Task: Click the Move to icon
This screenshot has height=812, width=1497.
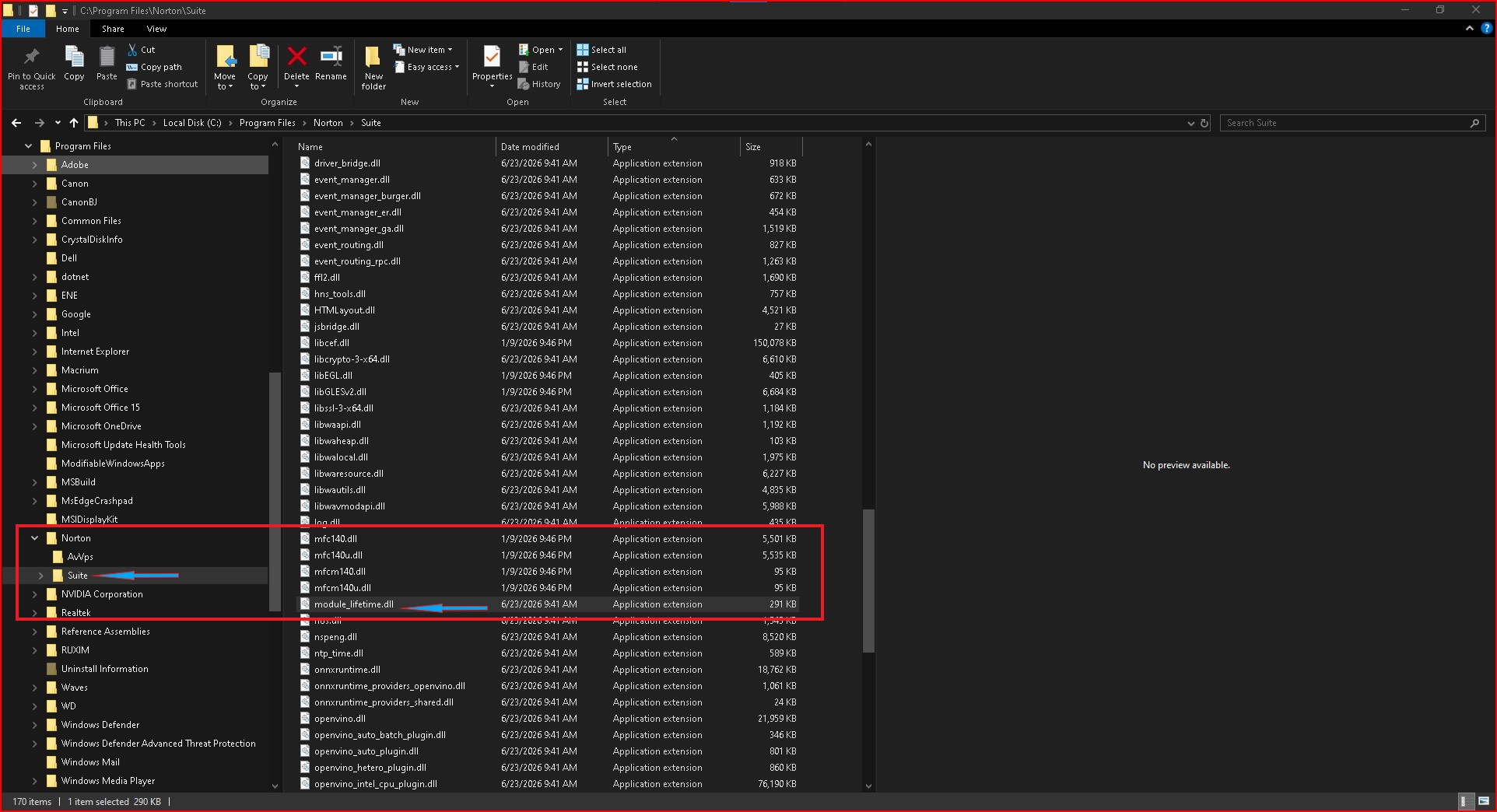Action: (226, 58)
